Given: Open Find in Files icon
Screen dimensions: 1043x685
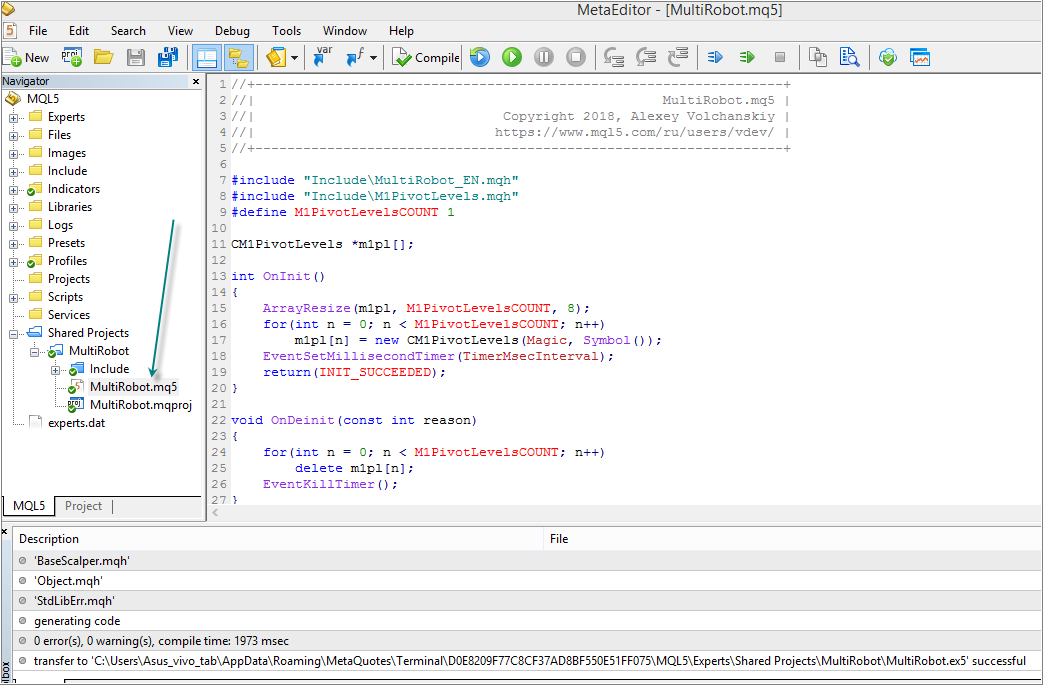Looking at the screenshot, I should click(849, 58).
